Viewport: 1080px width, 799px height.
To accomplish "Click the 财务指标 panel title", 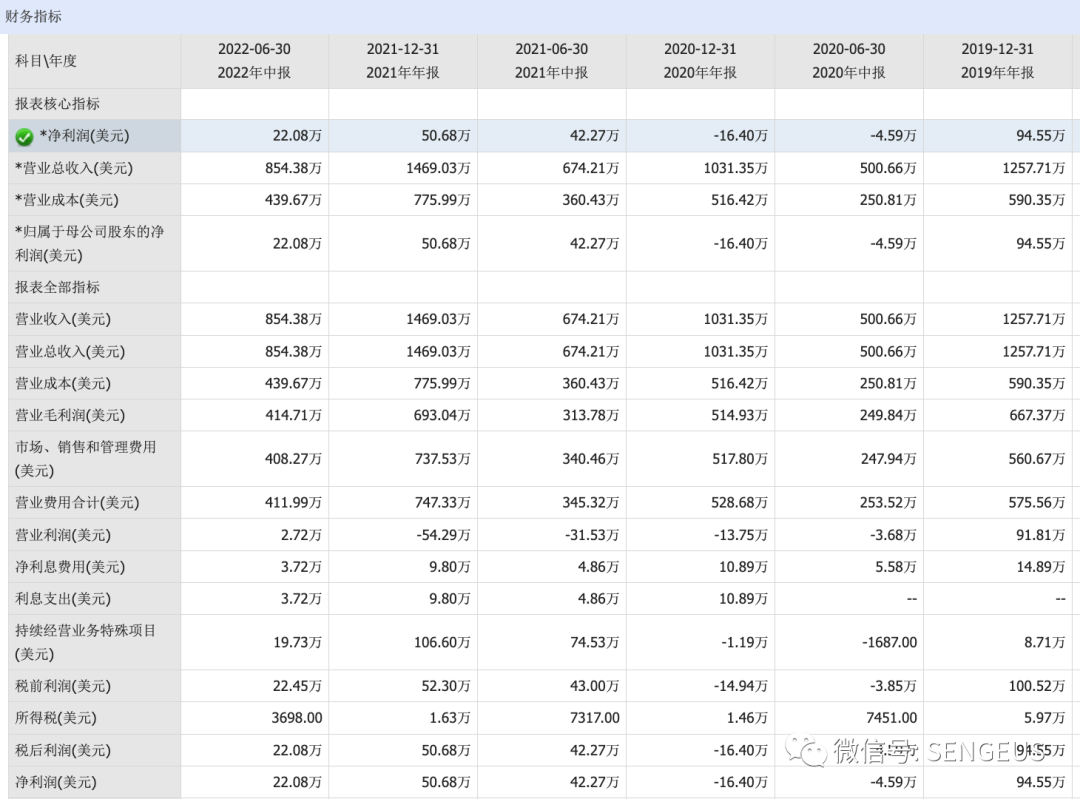I will (x=33, y=16).
